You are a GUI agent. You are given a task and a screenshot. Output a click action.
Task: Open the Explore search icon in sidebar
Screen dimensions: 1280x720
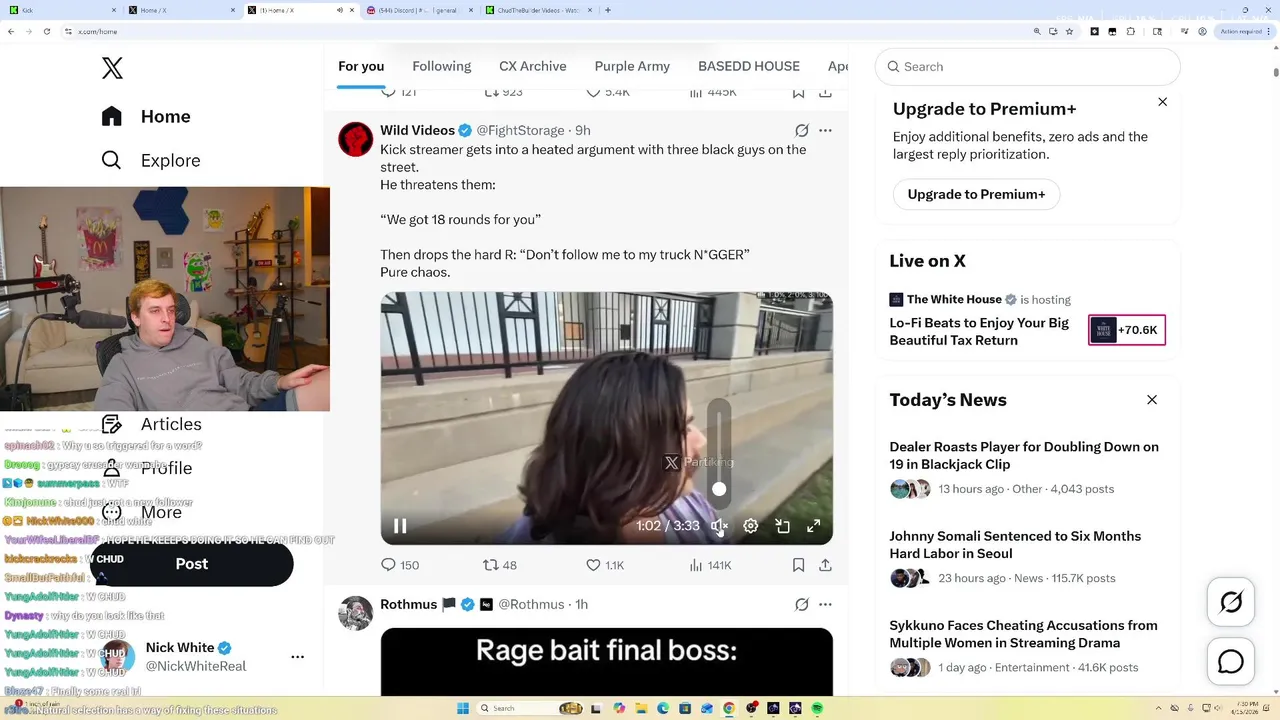[111, 160]
